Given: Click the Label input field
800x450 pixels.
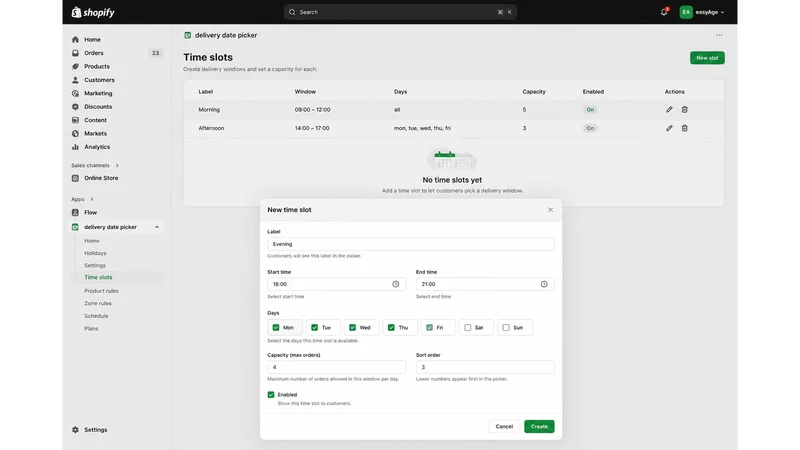Looking at the screenshot, I should (x=411, y=244).
